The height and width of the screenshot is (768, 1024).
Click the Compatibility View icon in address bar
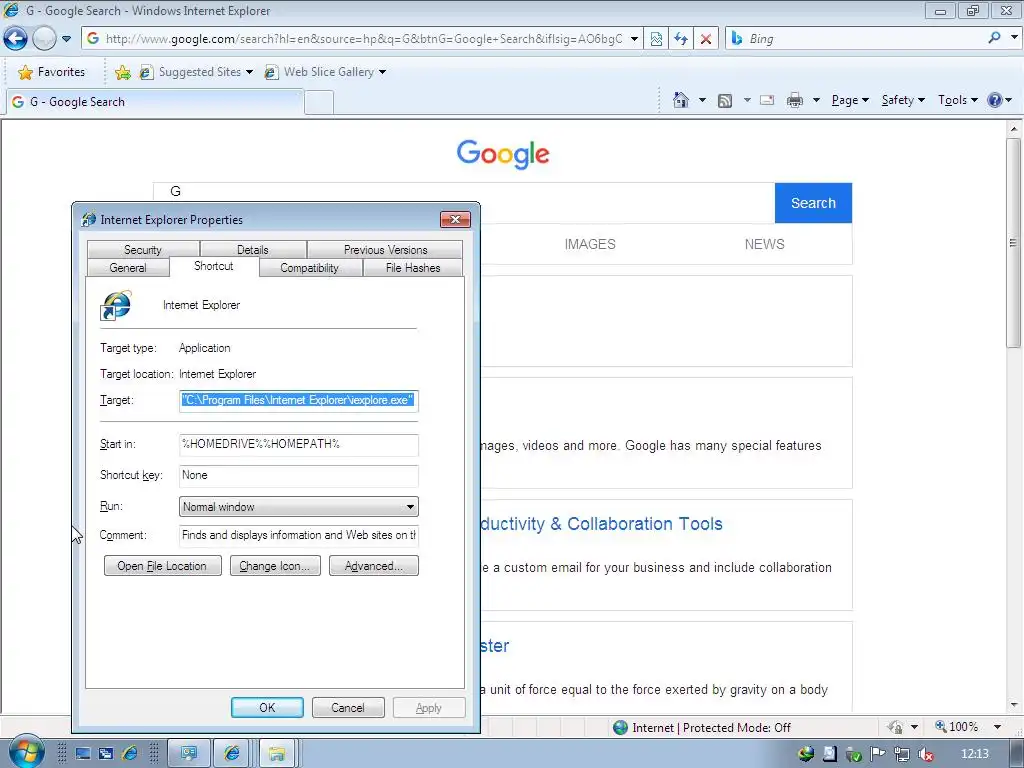tap(656, 39)
